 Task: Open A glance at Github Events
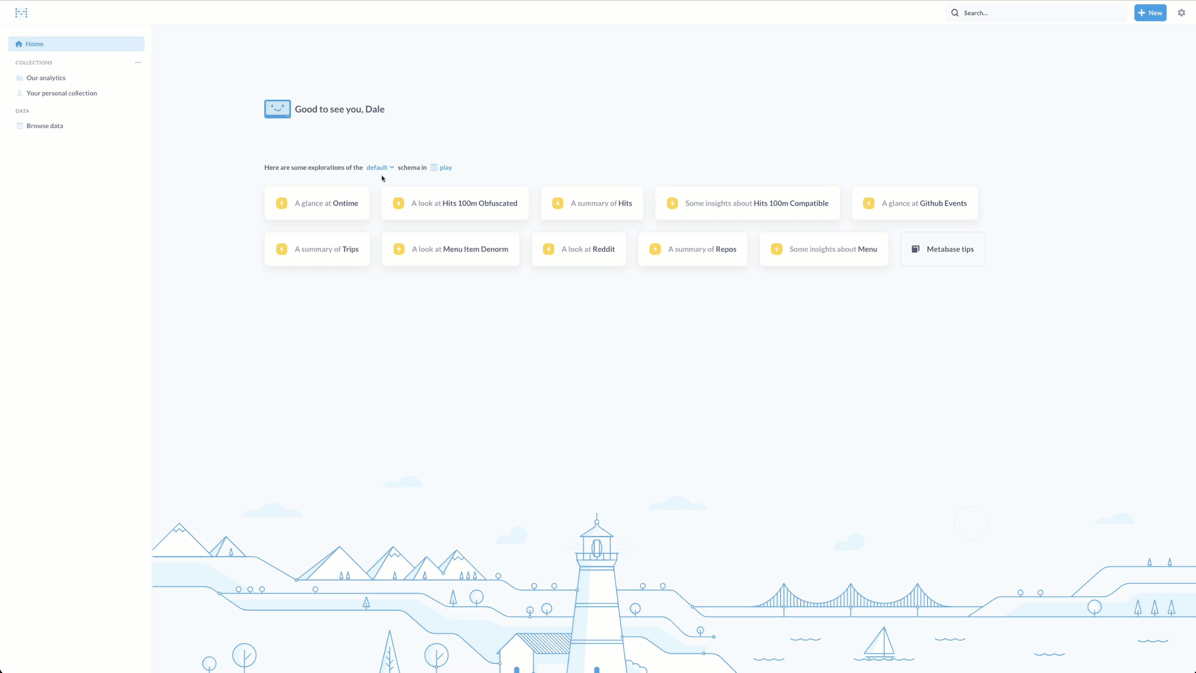(x=915, y=203)
